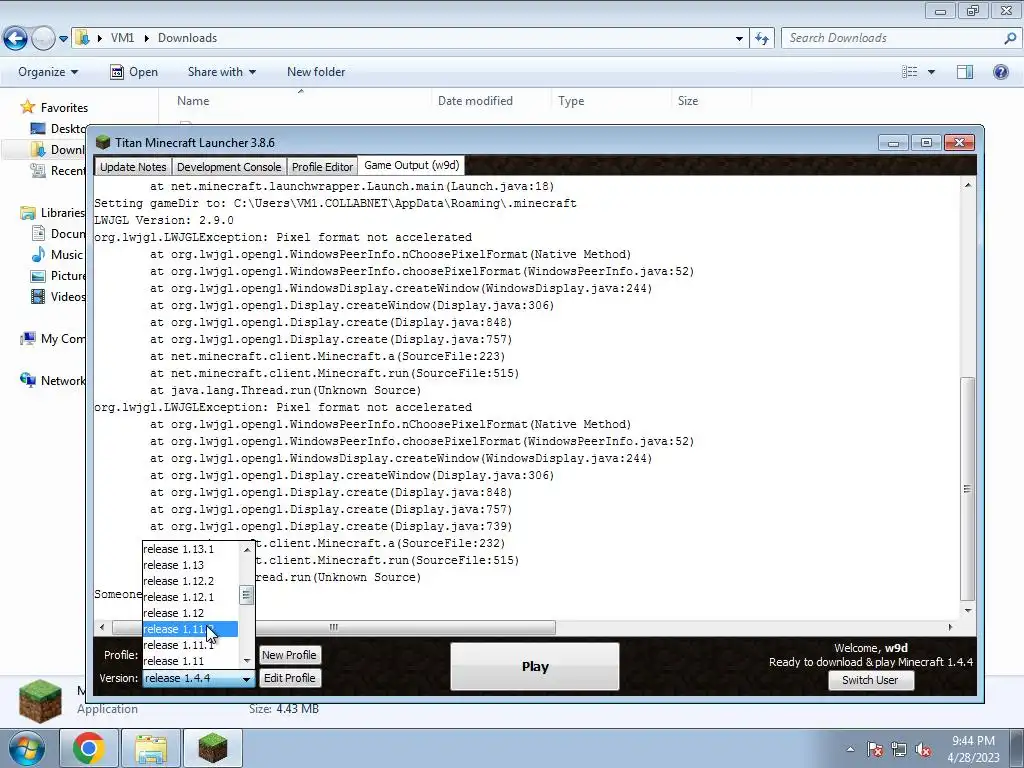Click version list scroll down arrow
The width and height of the screenshot is (1024, 768).
click(x=247, y=660)
